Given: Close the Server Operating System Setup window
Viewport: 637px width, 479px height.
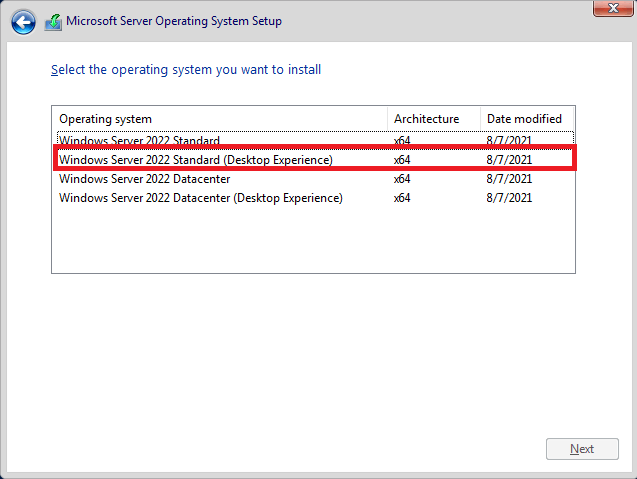Looking at the screenshot, I should pyautogui.click(x=606, y=9).
